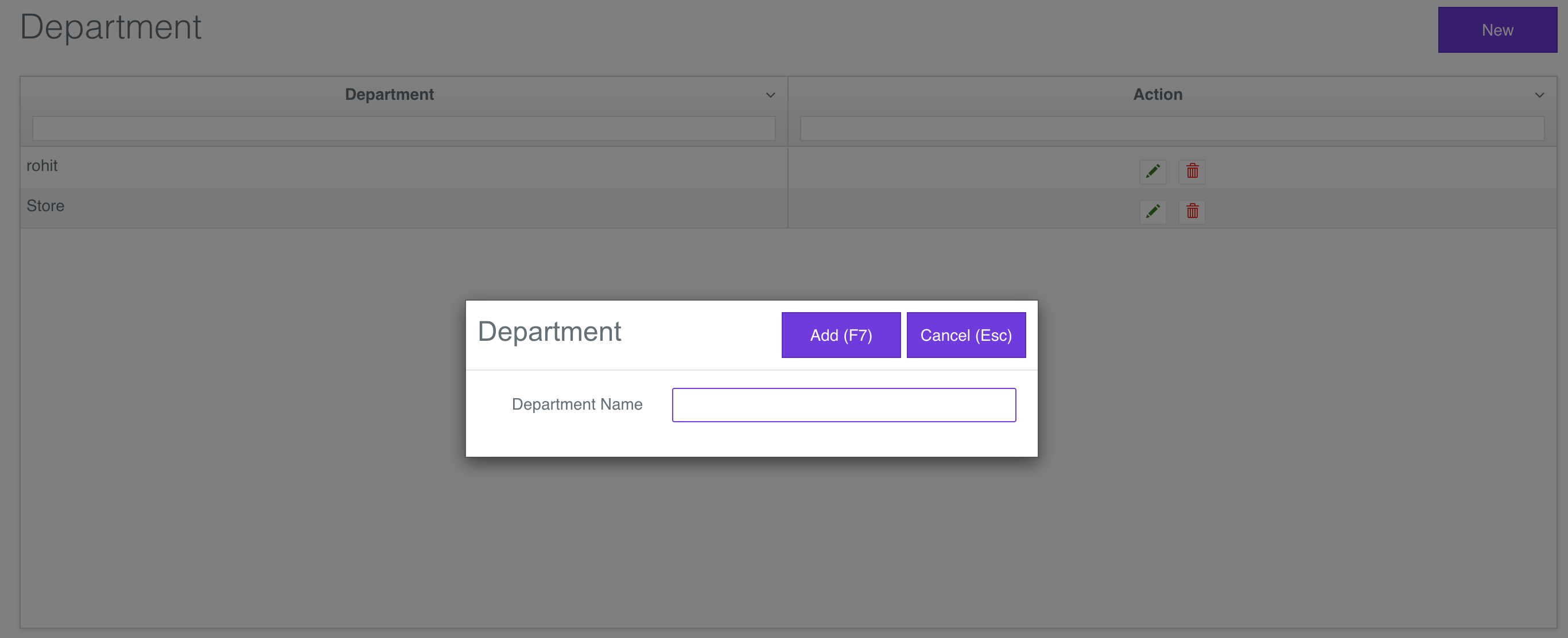The height and width of the screenshot is (638, 1568).
Task: Delete the Store department using trash icon
Action: pos(1192,212)
